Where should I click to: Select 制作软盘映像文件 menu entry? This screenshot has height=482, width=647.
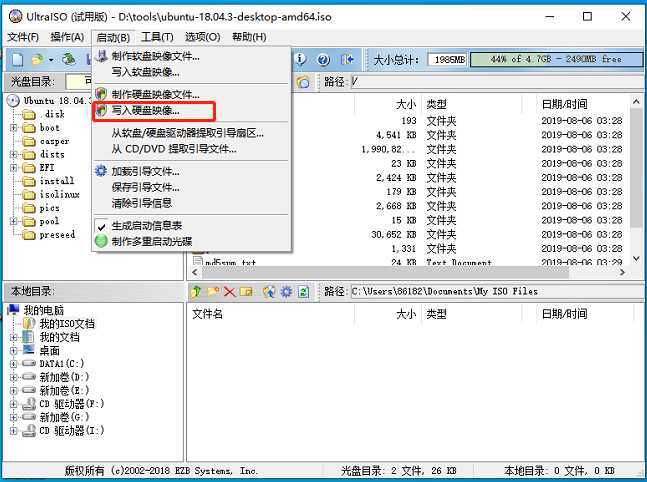click(192, 57)
